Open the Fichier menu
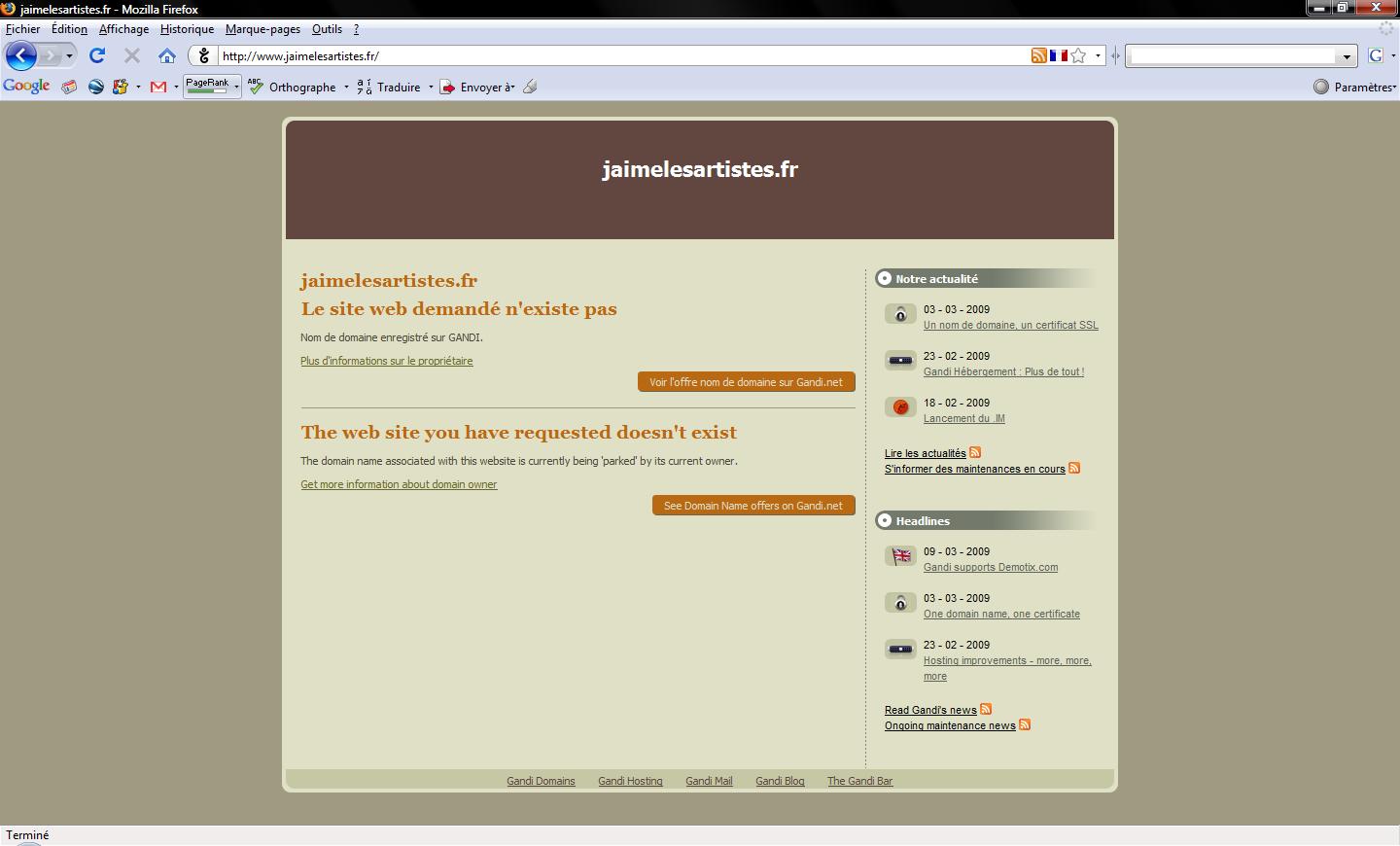1400x846 pixels. [x=23, y=29]
